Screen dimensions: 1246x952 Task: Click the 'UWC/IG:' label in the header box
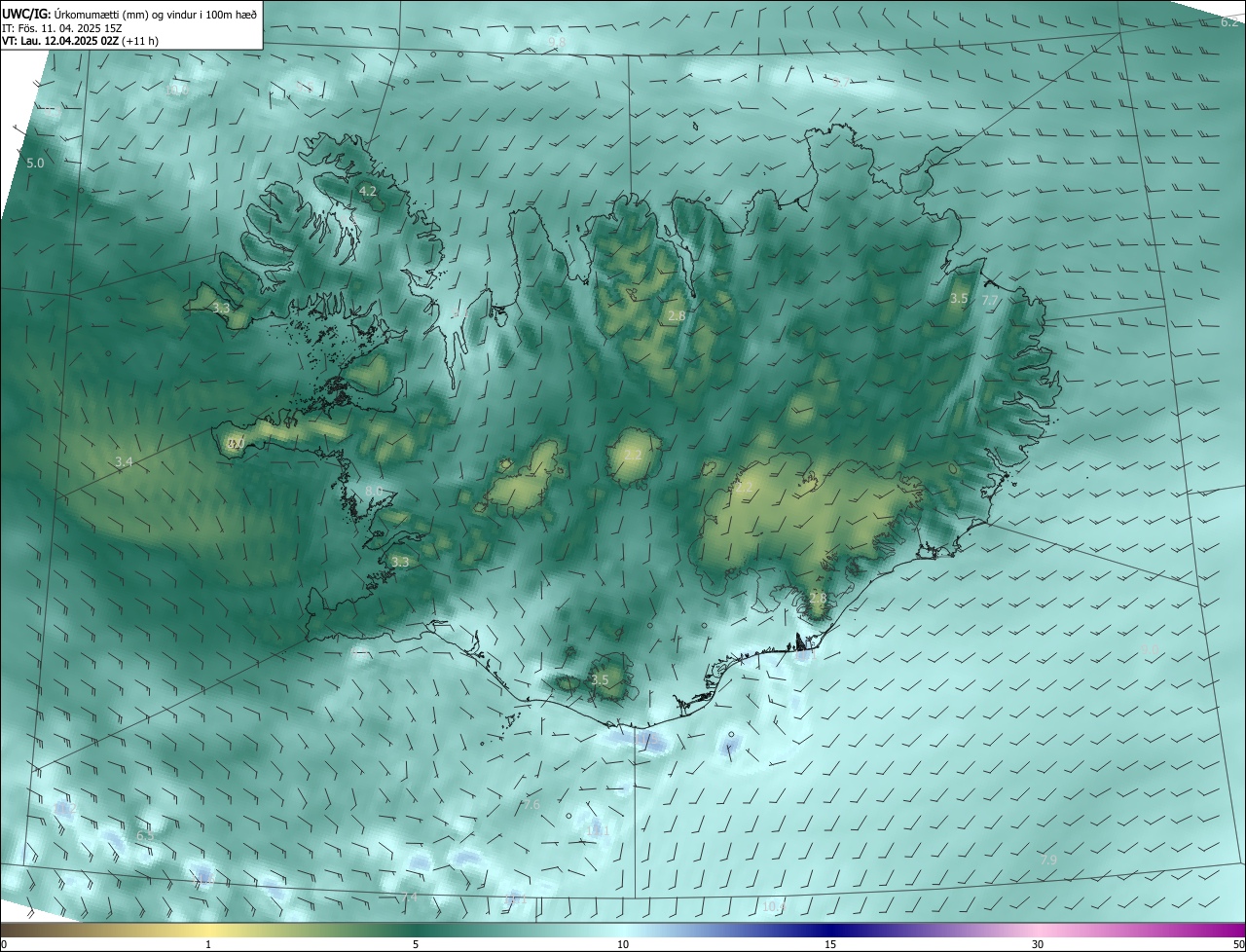pos(27,14)
